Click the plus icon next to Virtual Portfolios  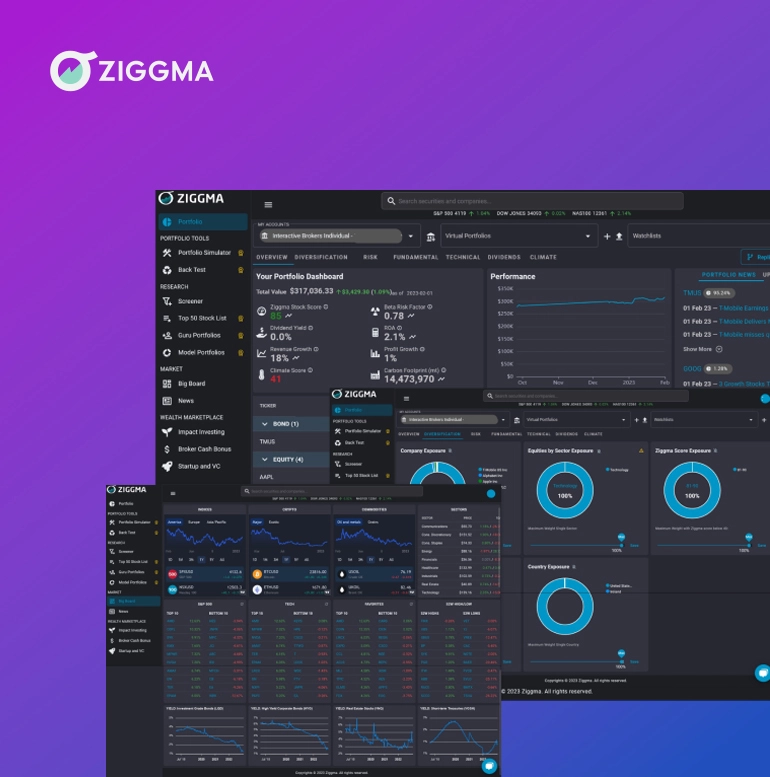606,237
